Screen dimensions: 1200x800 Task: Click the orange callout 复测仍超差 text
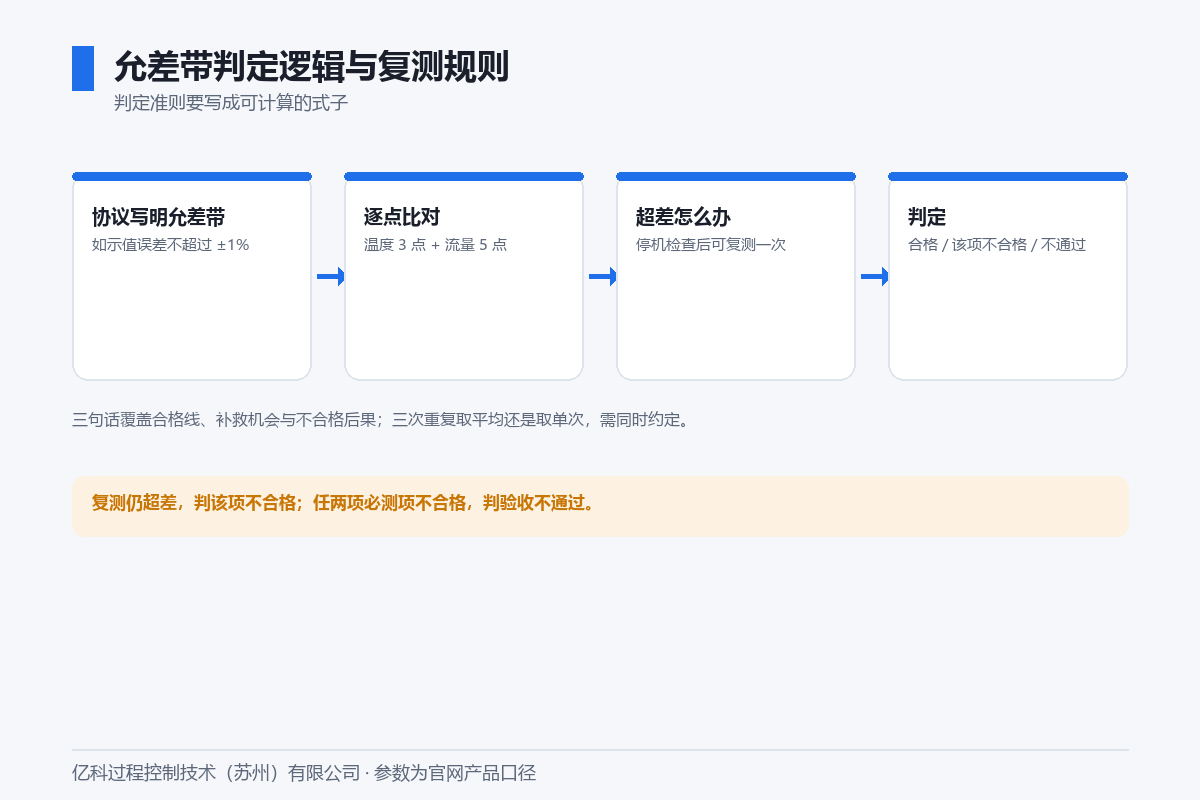click(344, 503)
